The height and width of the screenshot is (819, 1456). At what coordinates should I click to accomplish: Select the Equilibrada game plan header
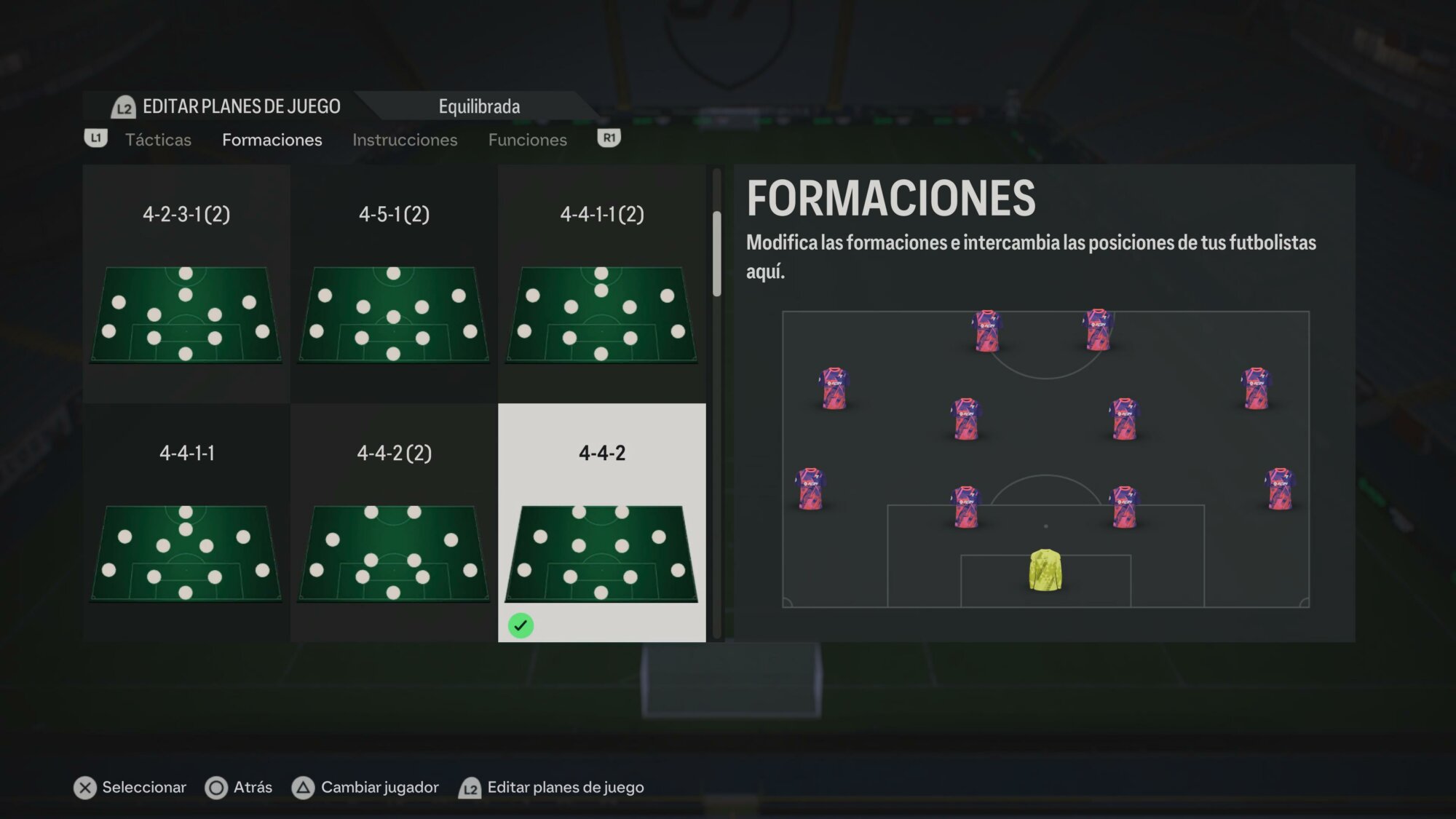(479, 106)
